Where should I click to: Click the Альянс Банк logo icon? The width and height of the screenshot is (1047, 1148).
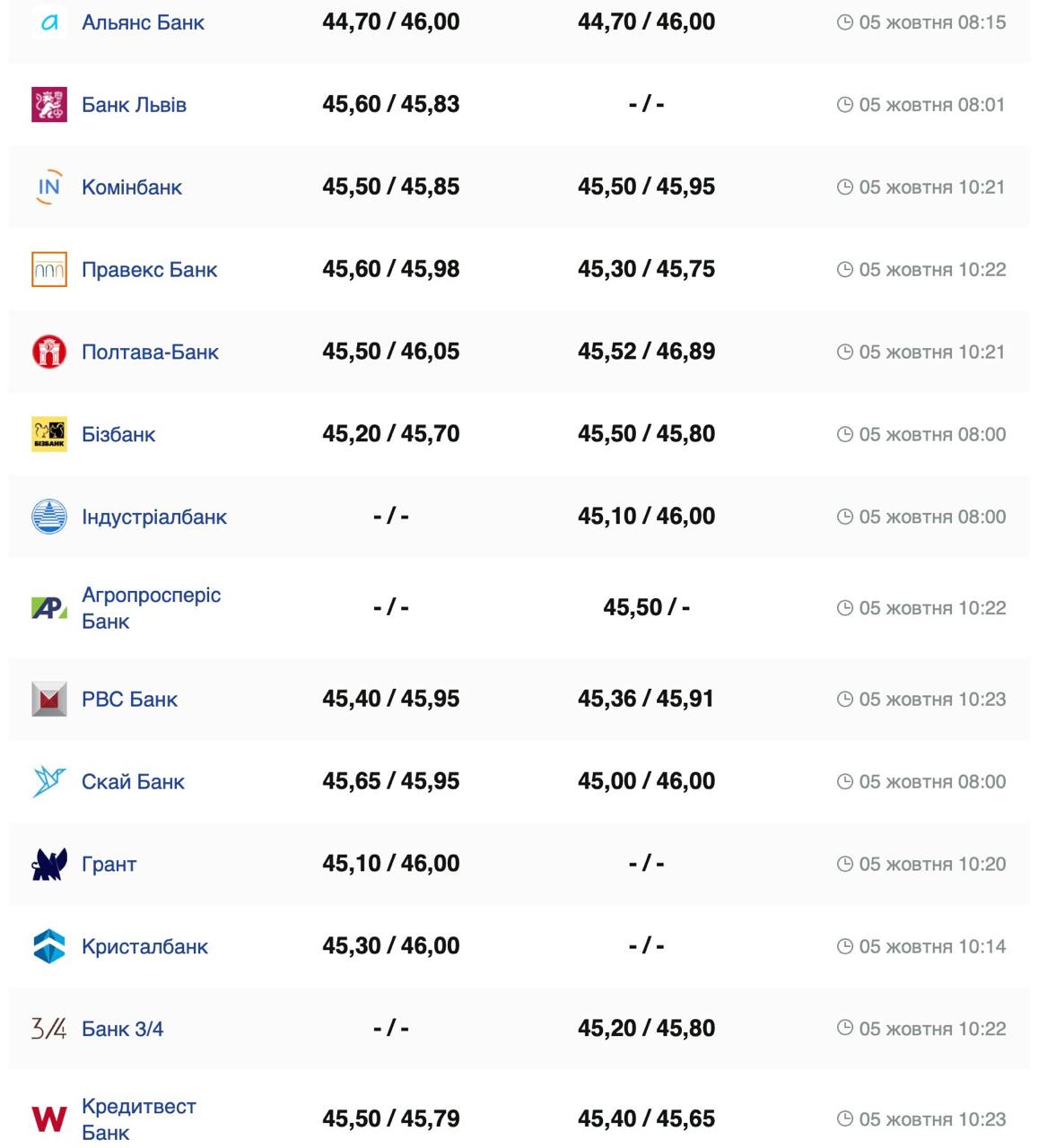coord(49,22)
